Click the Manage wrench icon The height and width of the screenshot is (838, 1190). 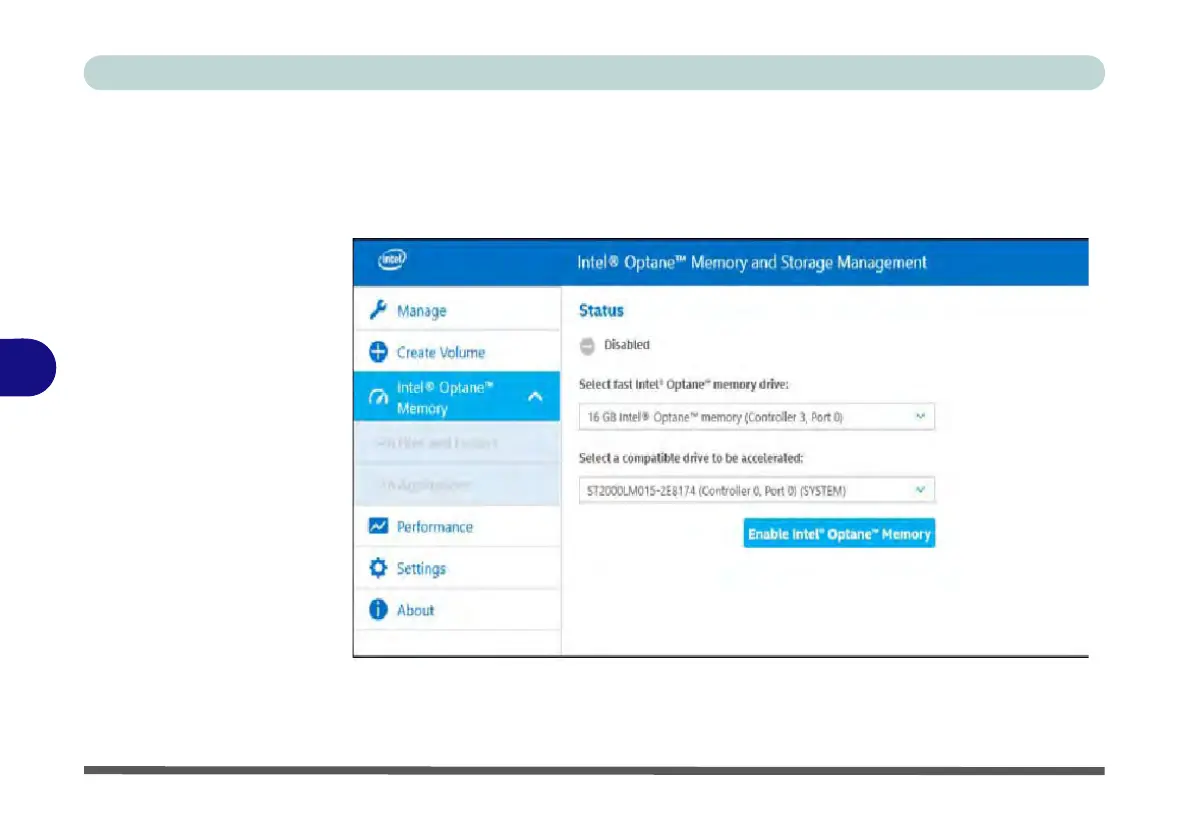tap(378, 310)
